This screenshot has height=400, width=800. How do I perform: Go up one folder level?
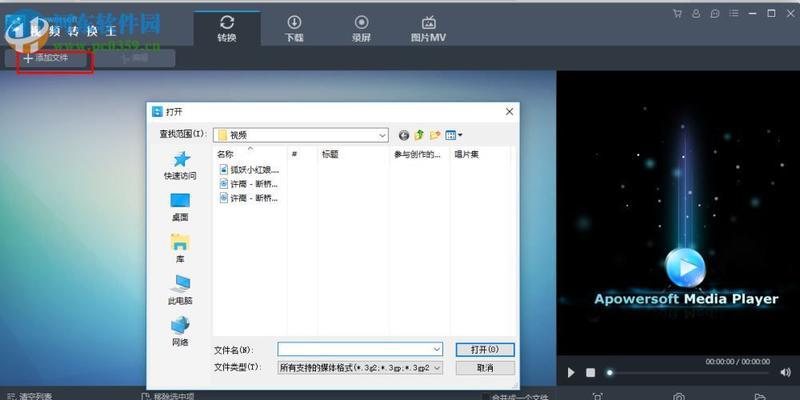419,135
